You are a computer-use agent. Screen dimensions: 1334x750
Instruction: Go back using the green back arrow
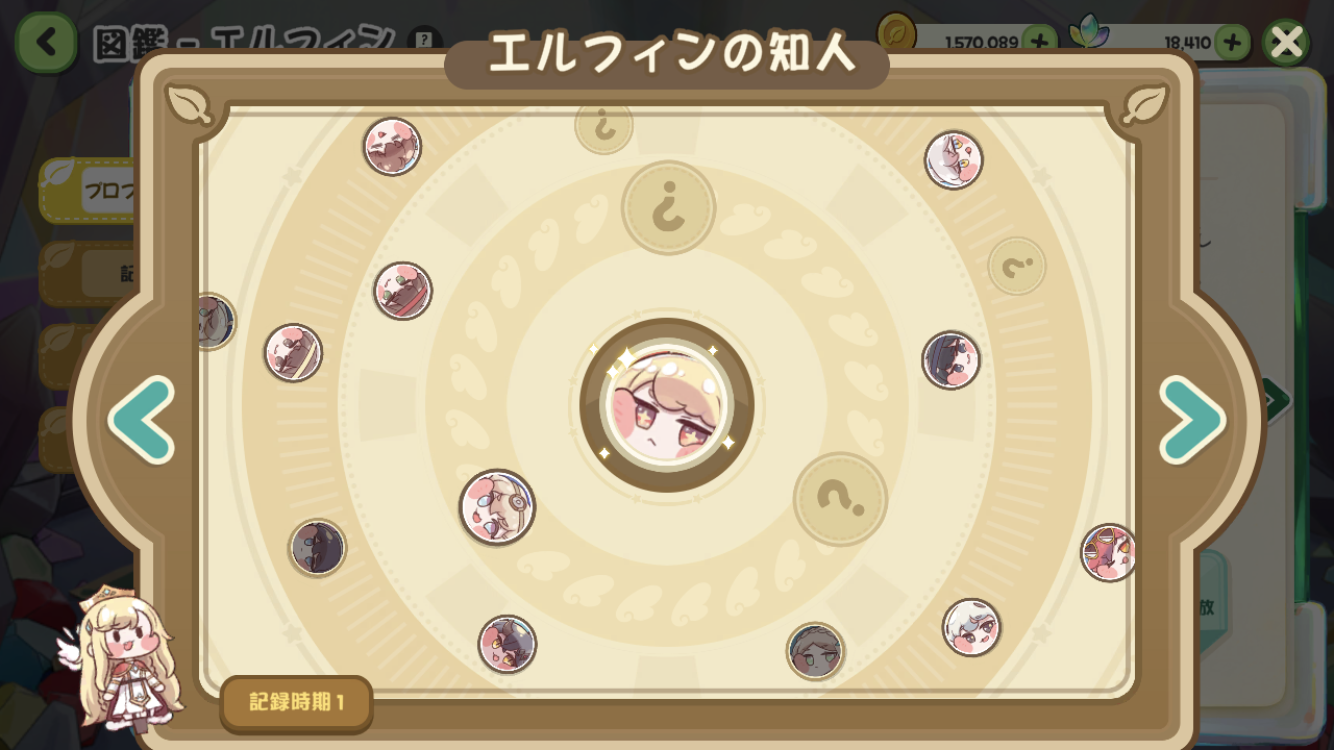45,43
